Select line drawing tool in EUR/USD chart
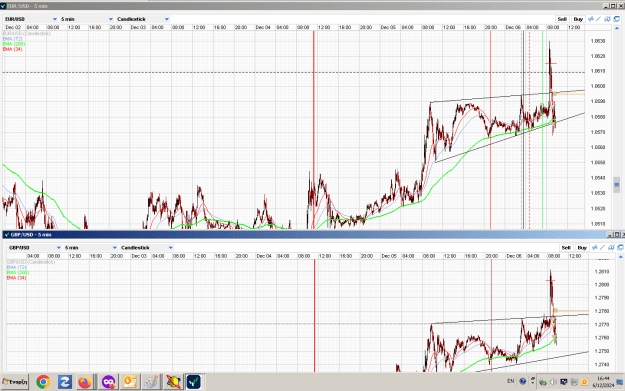 click(x=599, y=19)
